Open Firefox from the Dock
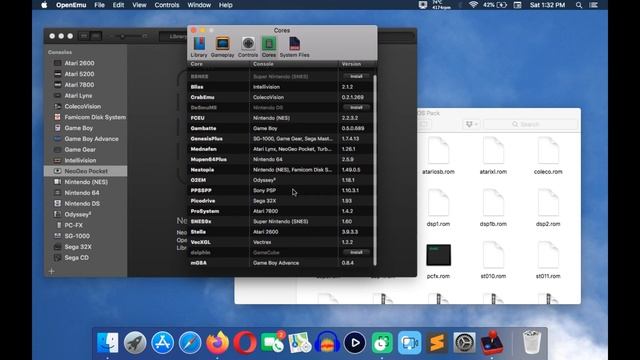The width and height of the screenshot is (640, 360). click(218, 342)
